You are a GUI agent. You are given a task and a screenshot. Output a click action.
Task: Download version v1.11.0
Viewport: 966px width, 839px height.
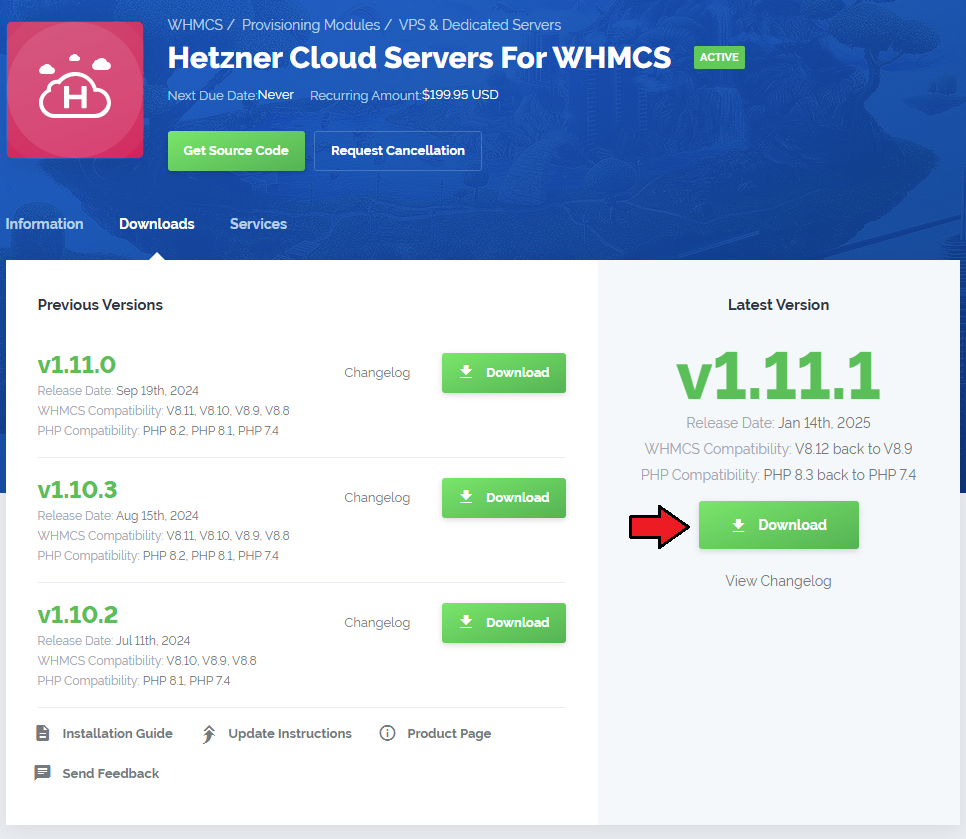click(503, 373)
